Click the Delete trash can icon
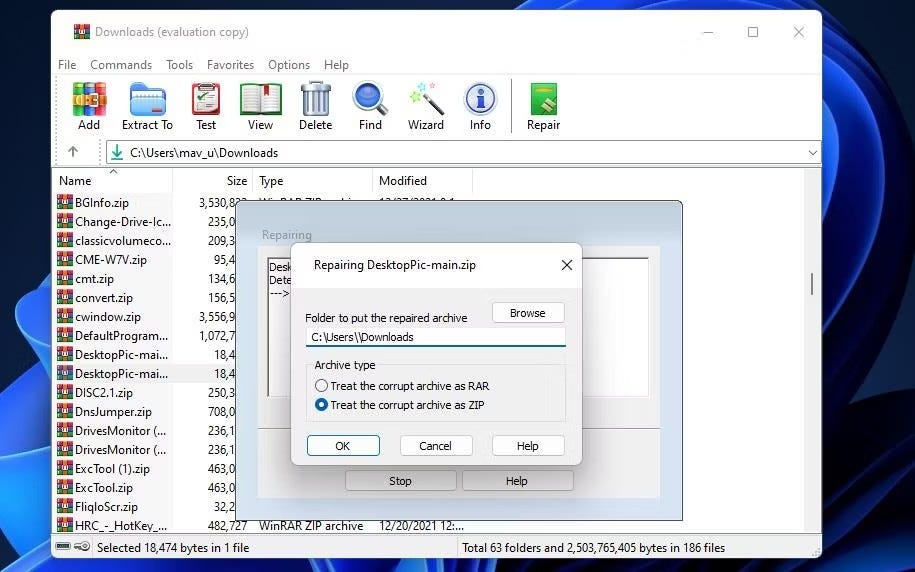This screenshot has width=915, height=572. point(316,99)
